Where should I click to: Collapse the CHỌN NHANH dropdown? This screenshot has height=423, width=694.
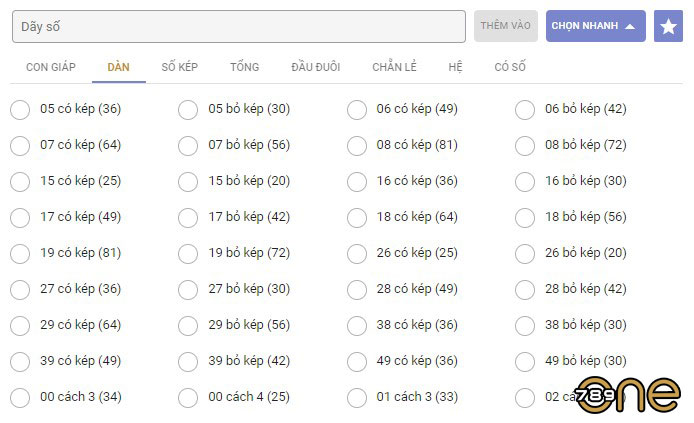click(x=595, y=26)
